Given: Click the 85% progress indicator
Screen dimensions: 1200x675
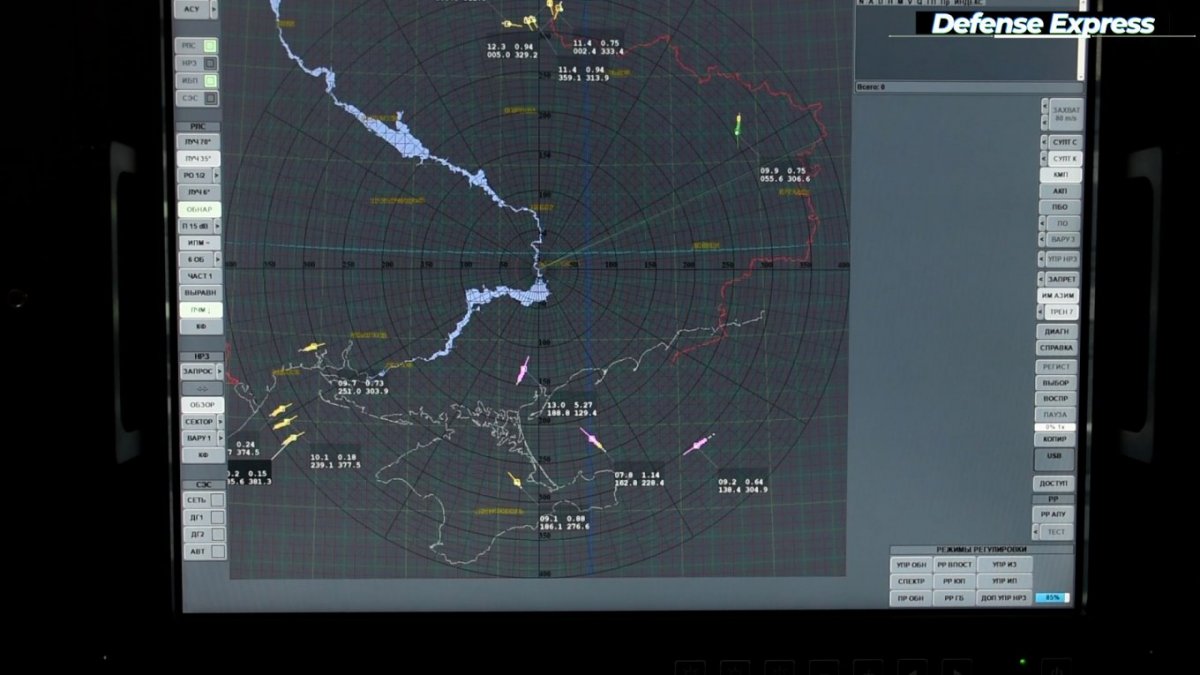Looking at the screenshot, I should pos(1052,598).
